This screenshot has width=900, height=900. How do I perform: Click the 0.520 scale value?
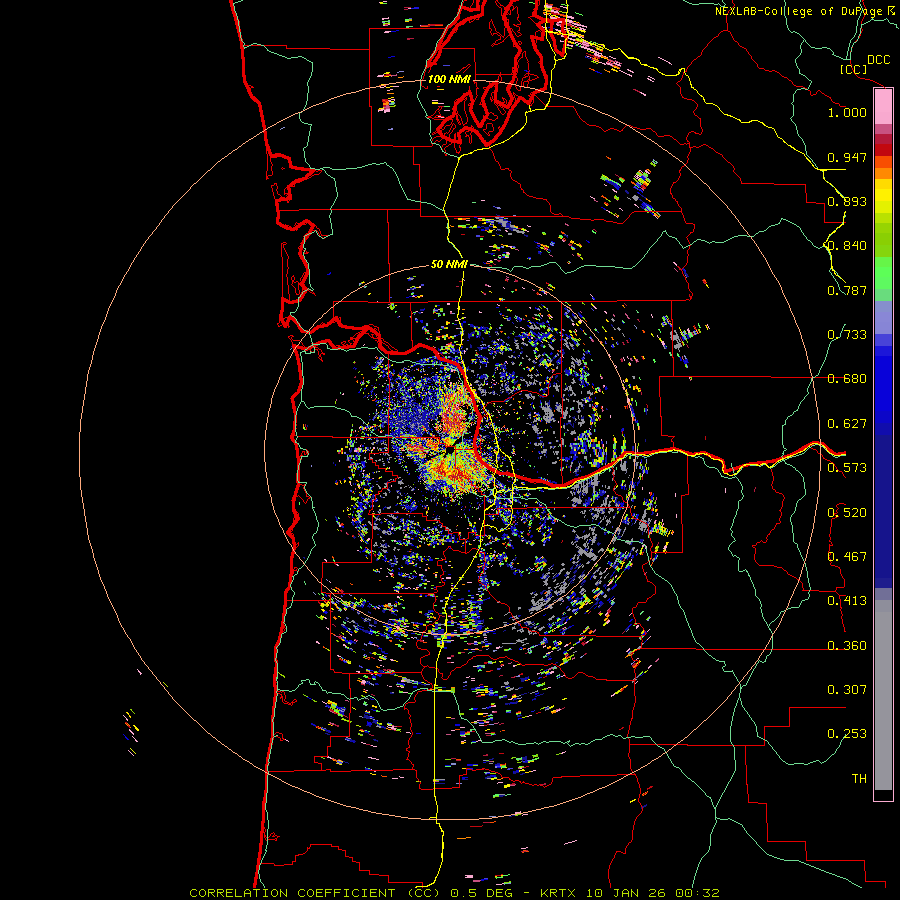coord(847,513)
